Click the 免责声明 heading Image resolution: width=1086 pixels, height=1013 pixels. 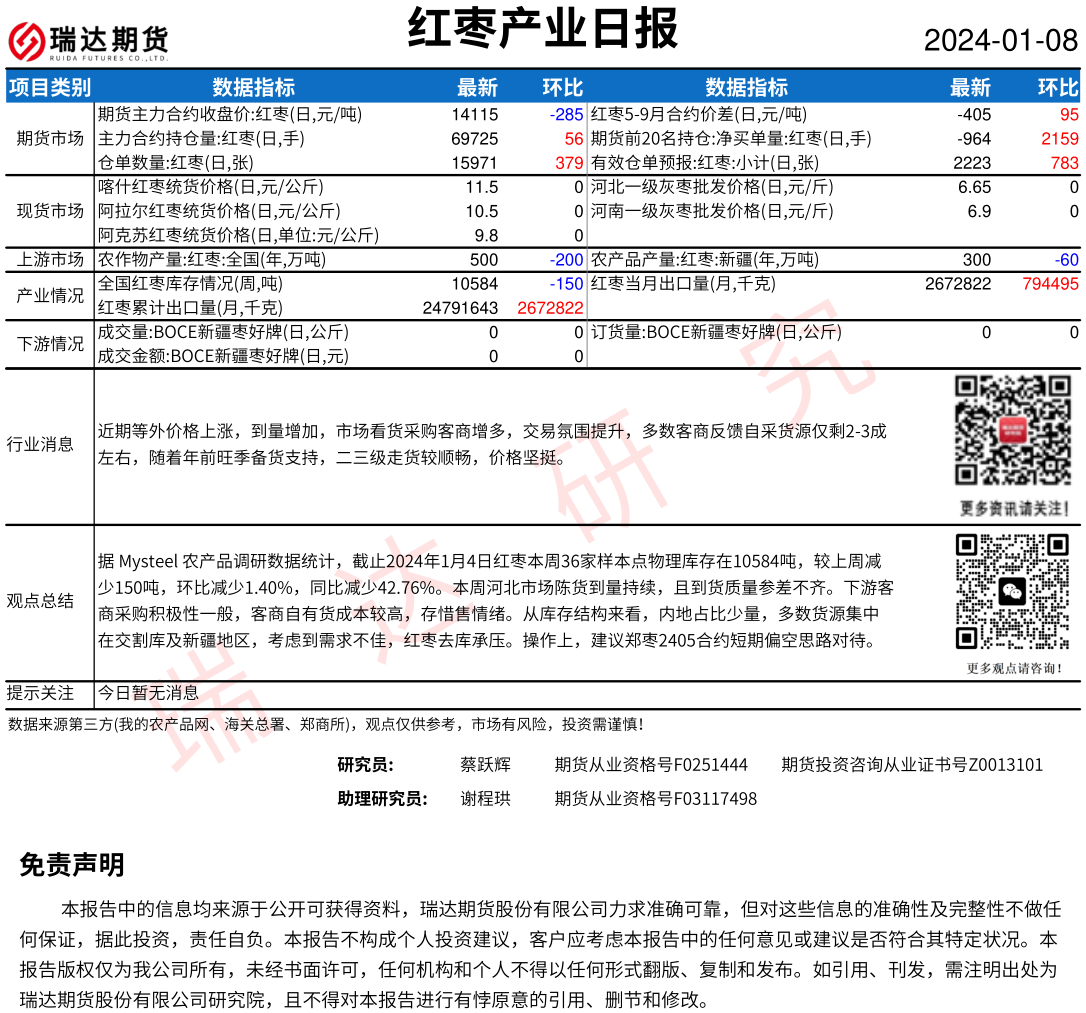pyautogui.click(x=72, y=865)
